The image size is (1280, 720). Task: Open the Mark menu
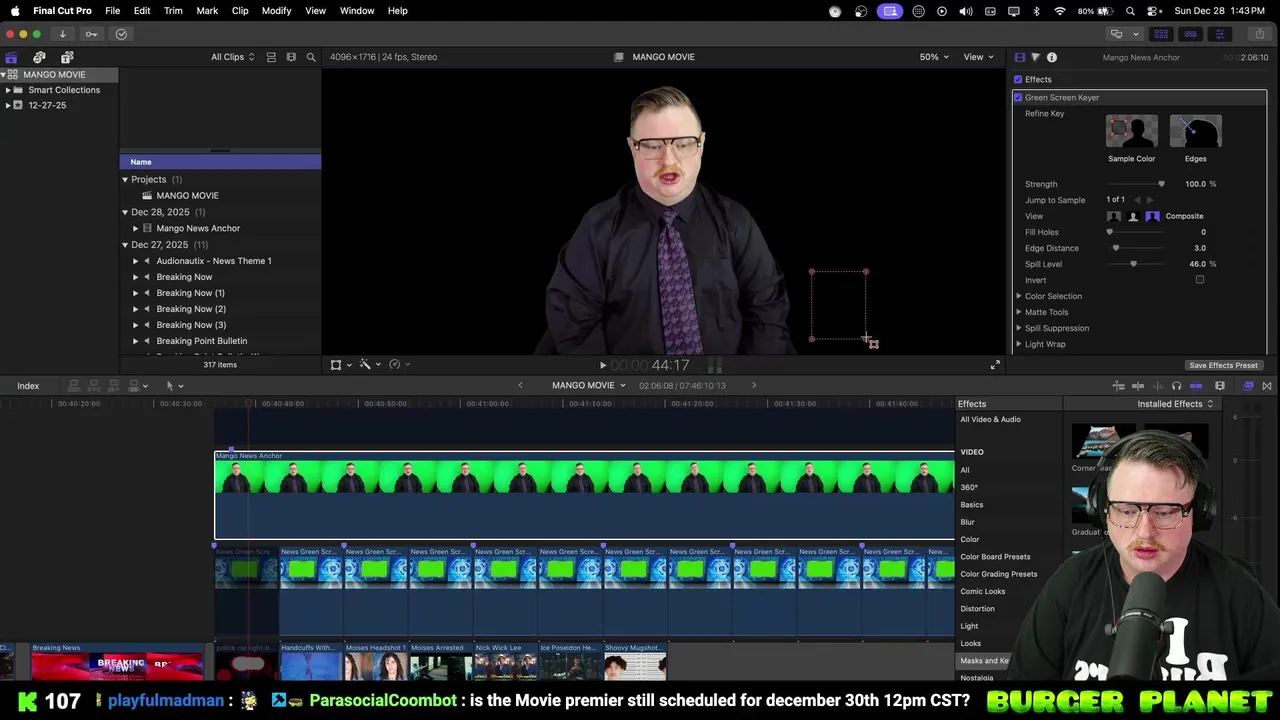207,11
